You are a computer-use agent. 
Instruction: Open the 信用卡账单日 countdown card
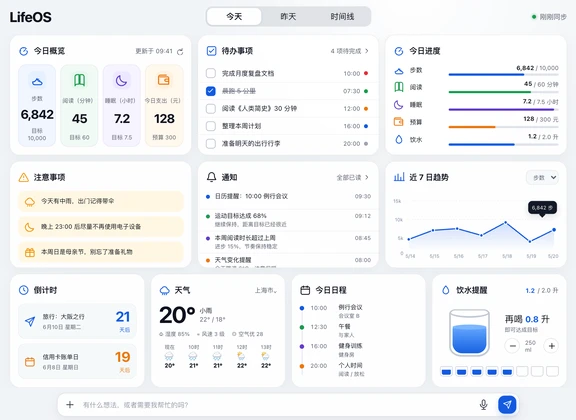[77, 362]
